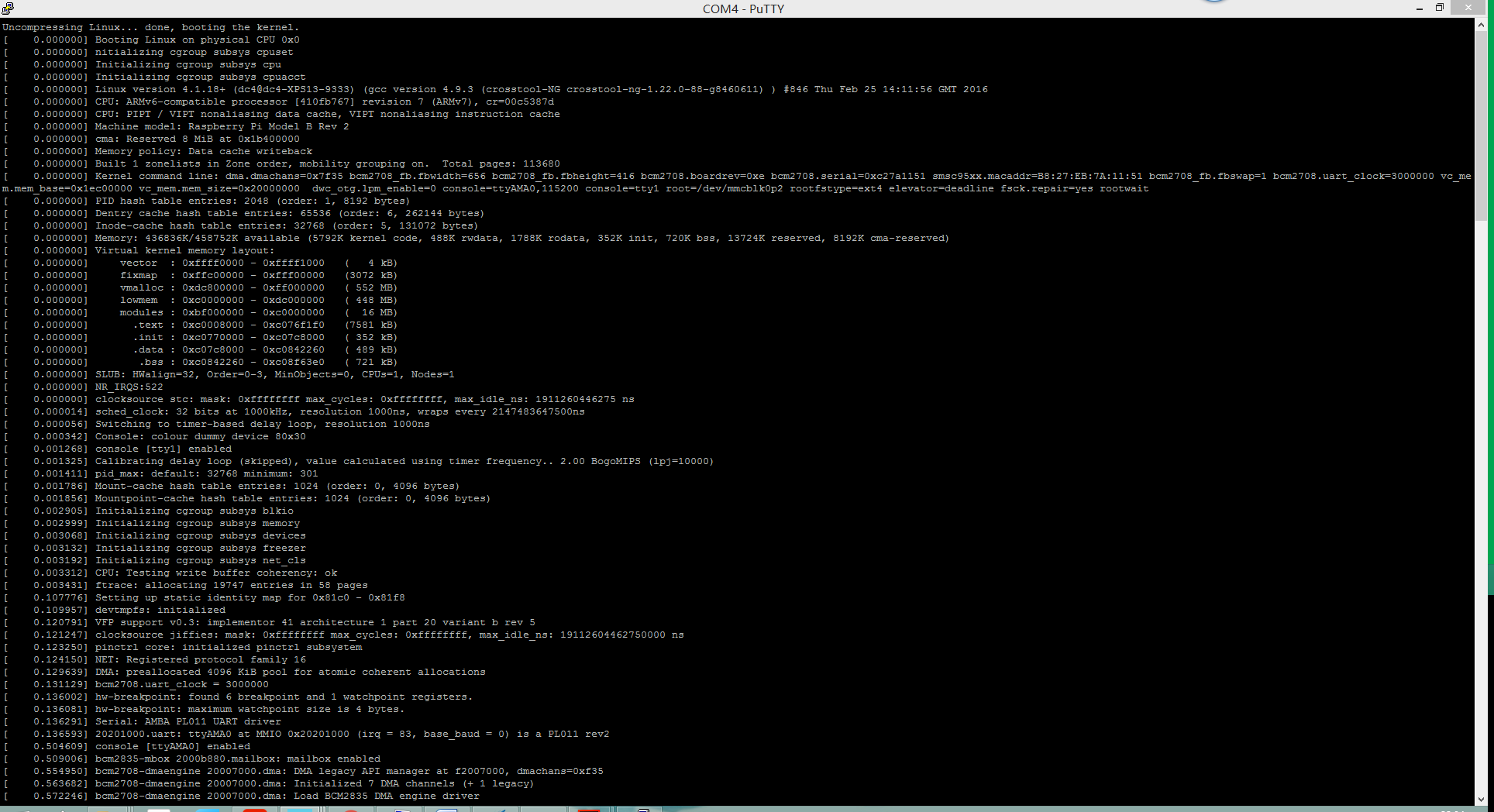Click 'devtmpfs: initialized' line
1494x812 pixels.
[x=160, y=610]
